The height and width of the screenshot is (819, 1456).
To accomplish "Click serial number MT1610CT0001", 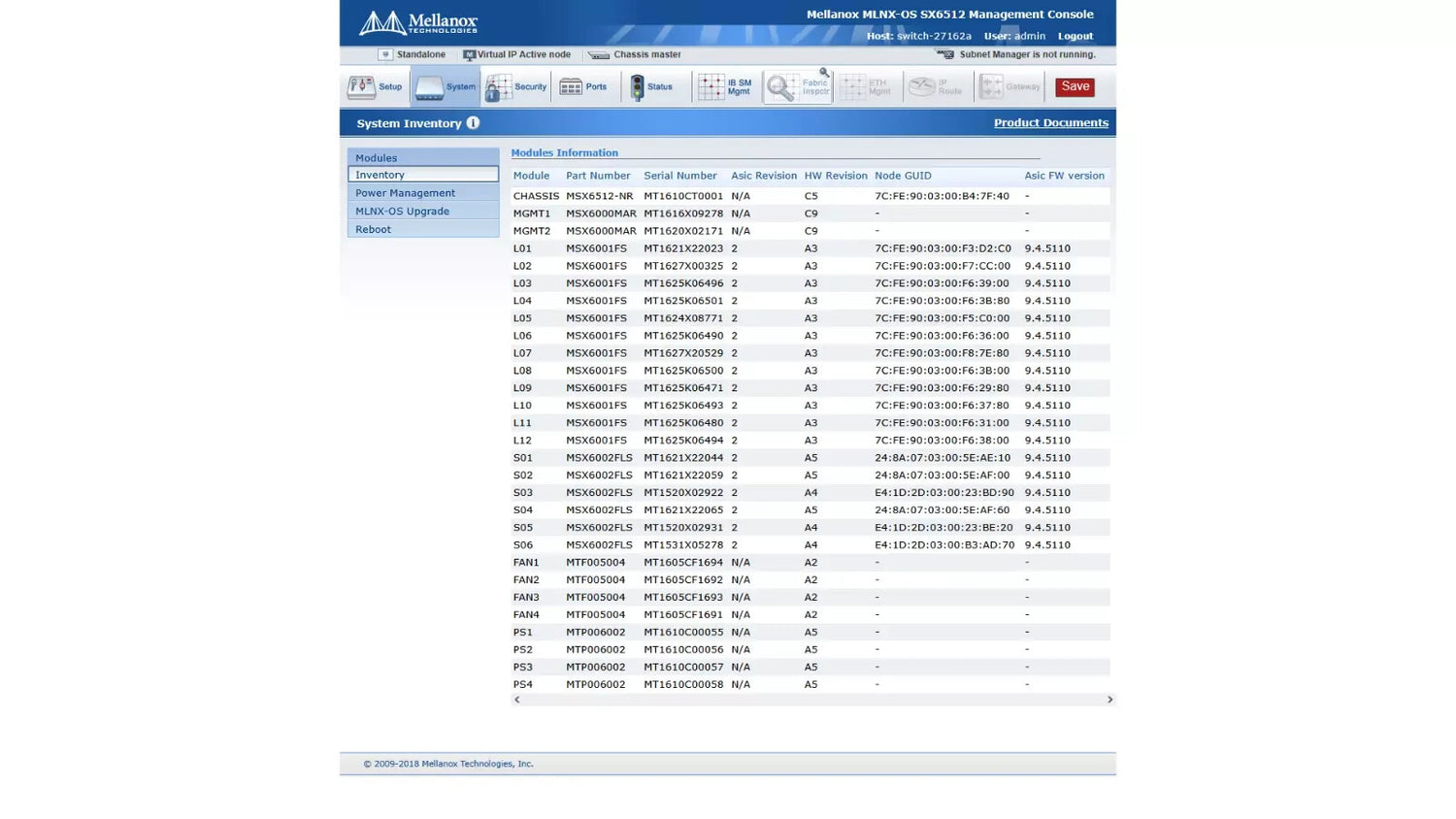I will [x=683, y=196].
